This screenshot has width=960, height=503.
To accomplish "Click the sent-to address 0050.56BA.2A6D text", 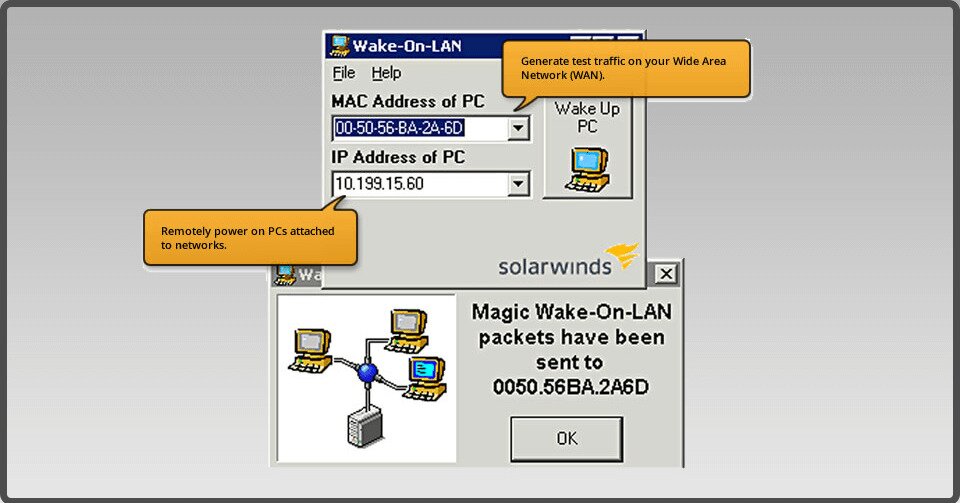I will tap(571, 387).
